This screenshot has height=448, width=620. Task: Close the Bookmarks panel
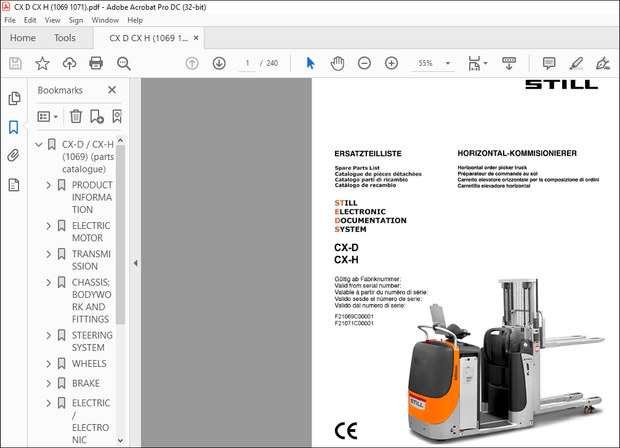click(x=112, y=90)
